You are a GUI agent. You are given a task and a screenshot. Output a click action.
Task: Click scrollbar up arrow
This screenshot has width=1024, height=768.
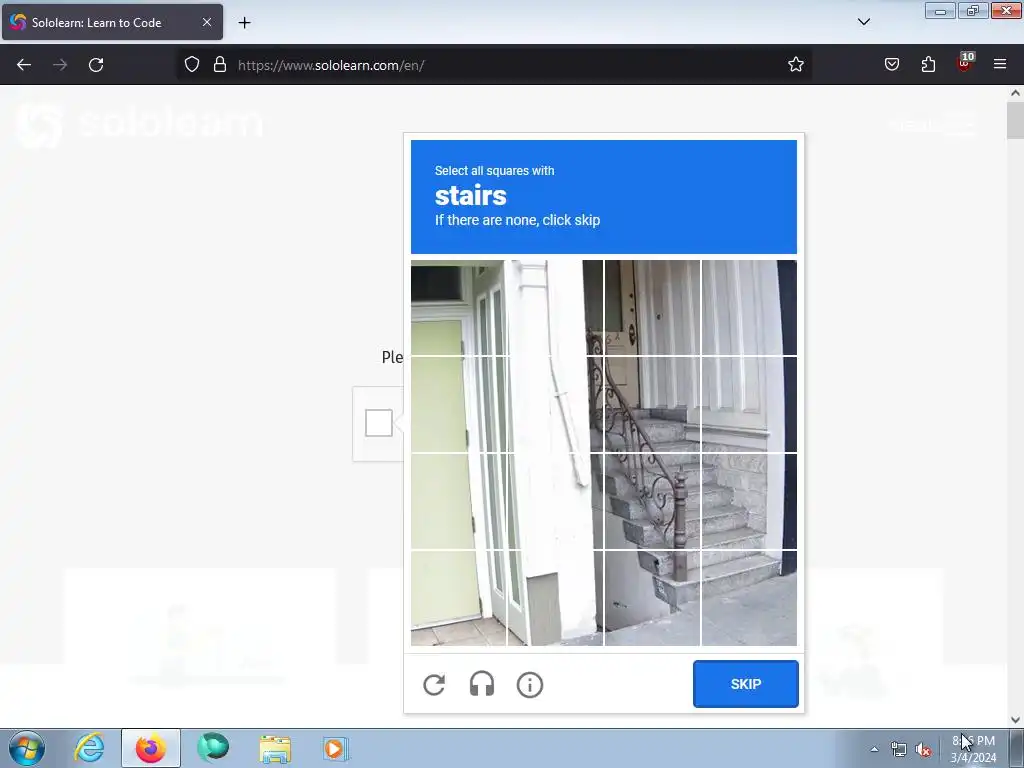(1015, 93)
